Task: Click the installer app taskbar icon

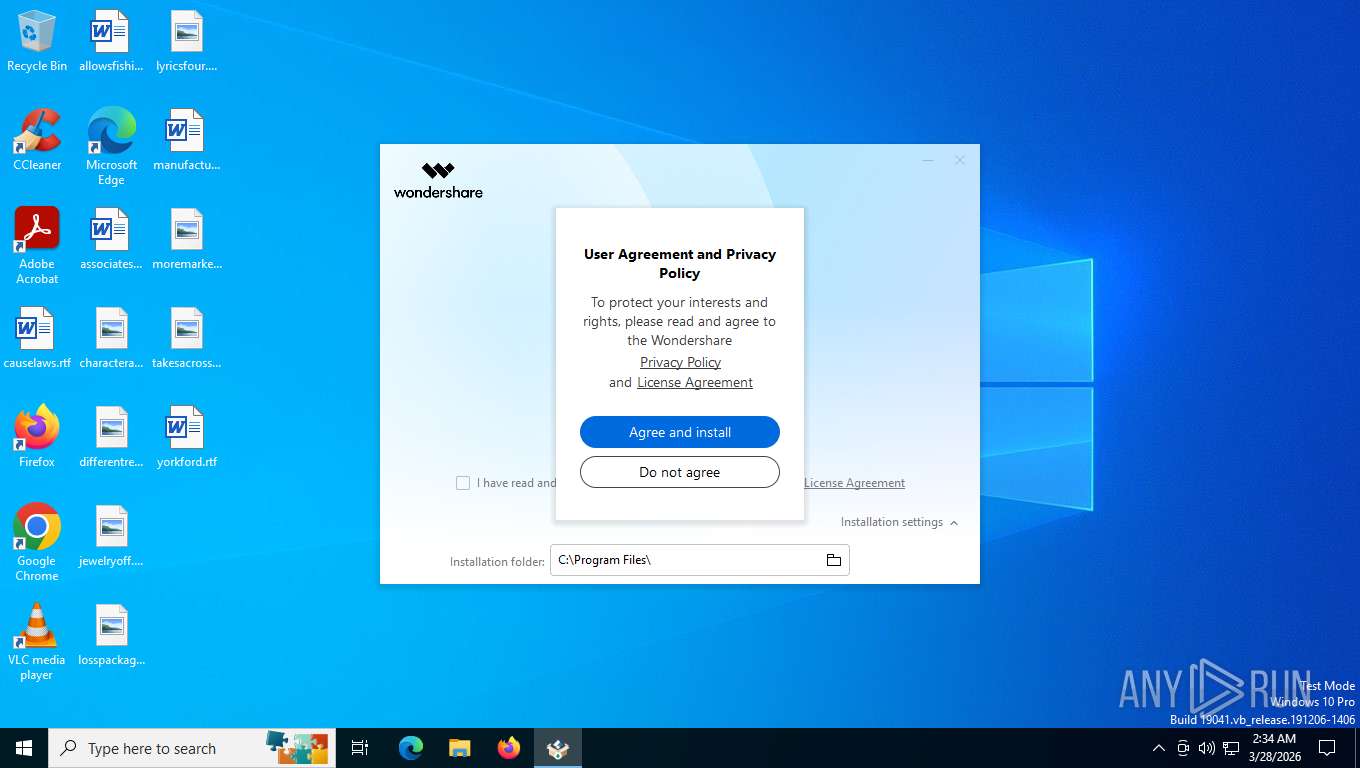Action: point(557,748)
